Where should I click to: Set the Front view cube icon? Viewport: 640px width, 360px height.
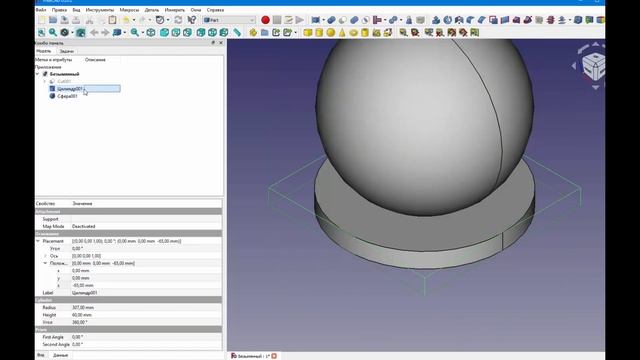(x=164, y=33)
